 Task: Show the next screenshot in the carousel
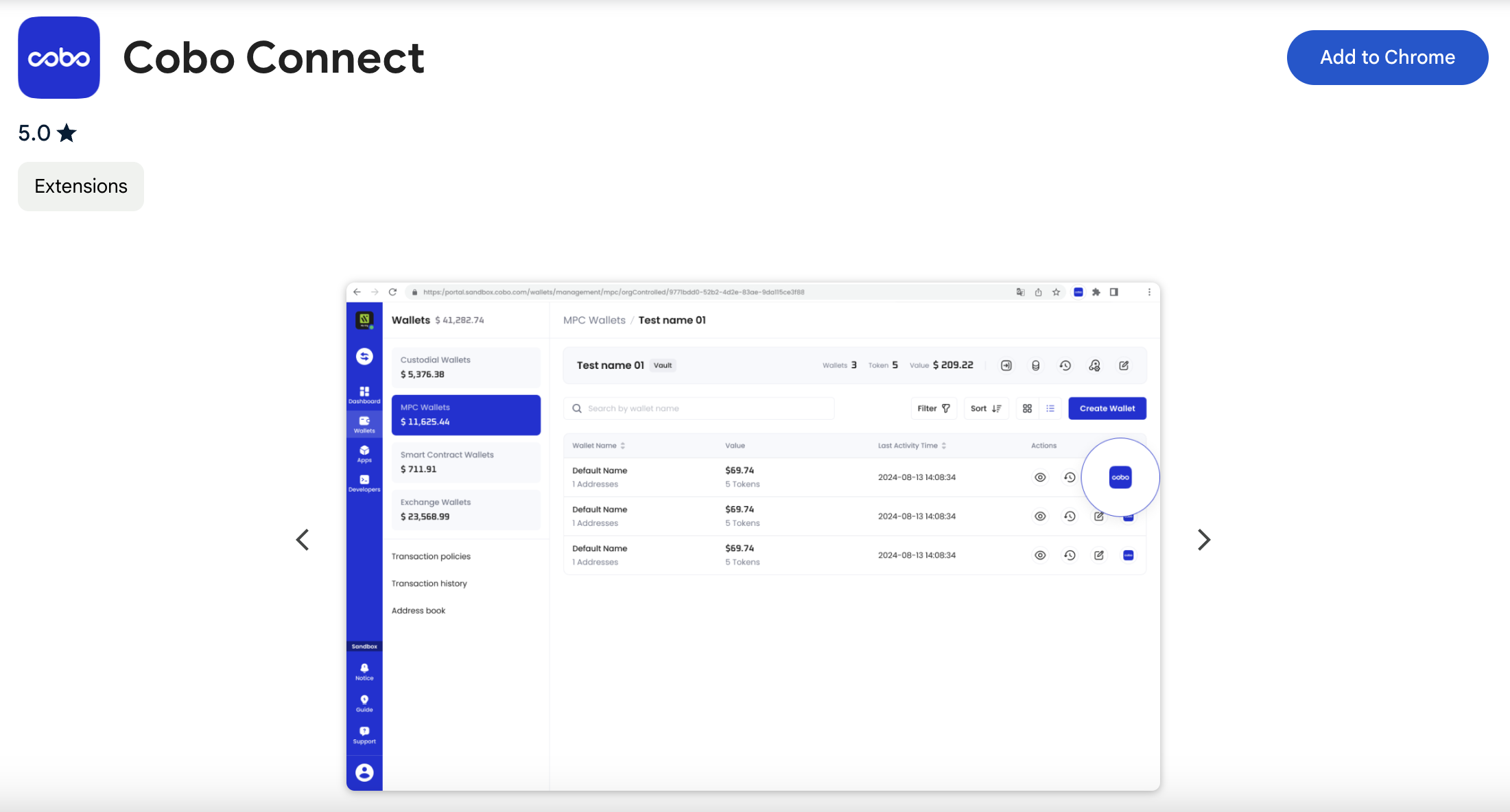(x=1204, y=540)
